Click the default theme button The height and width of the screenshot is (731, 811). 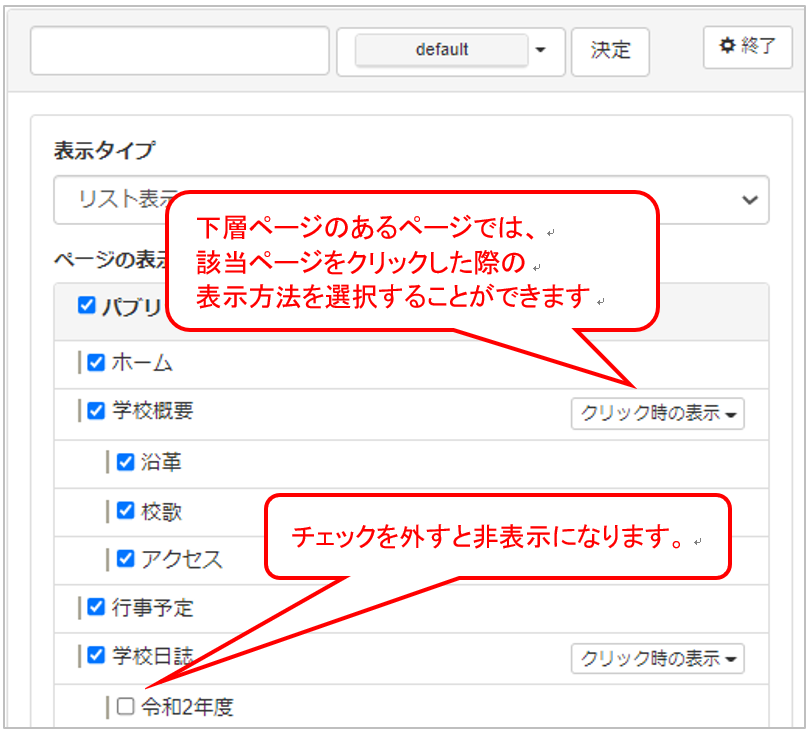pos(442,50)
